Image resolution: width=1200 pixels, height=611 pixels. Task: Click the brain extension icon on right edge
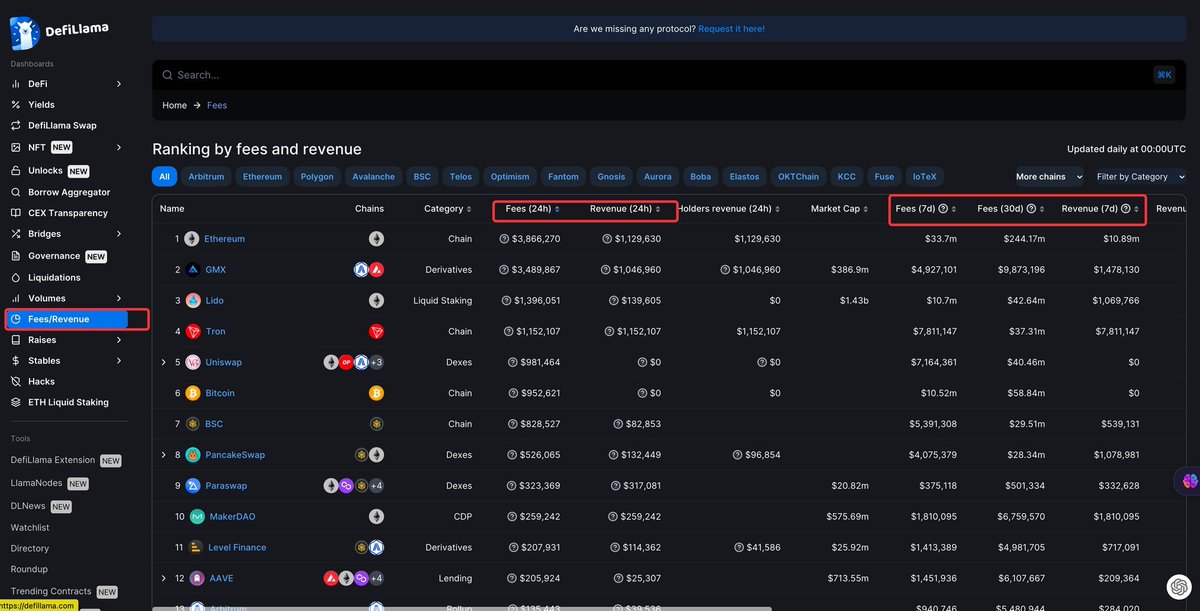tap(1189, 481)
